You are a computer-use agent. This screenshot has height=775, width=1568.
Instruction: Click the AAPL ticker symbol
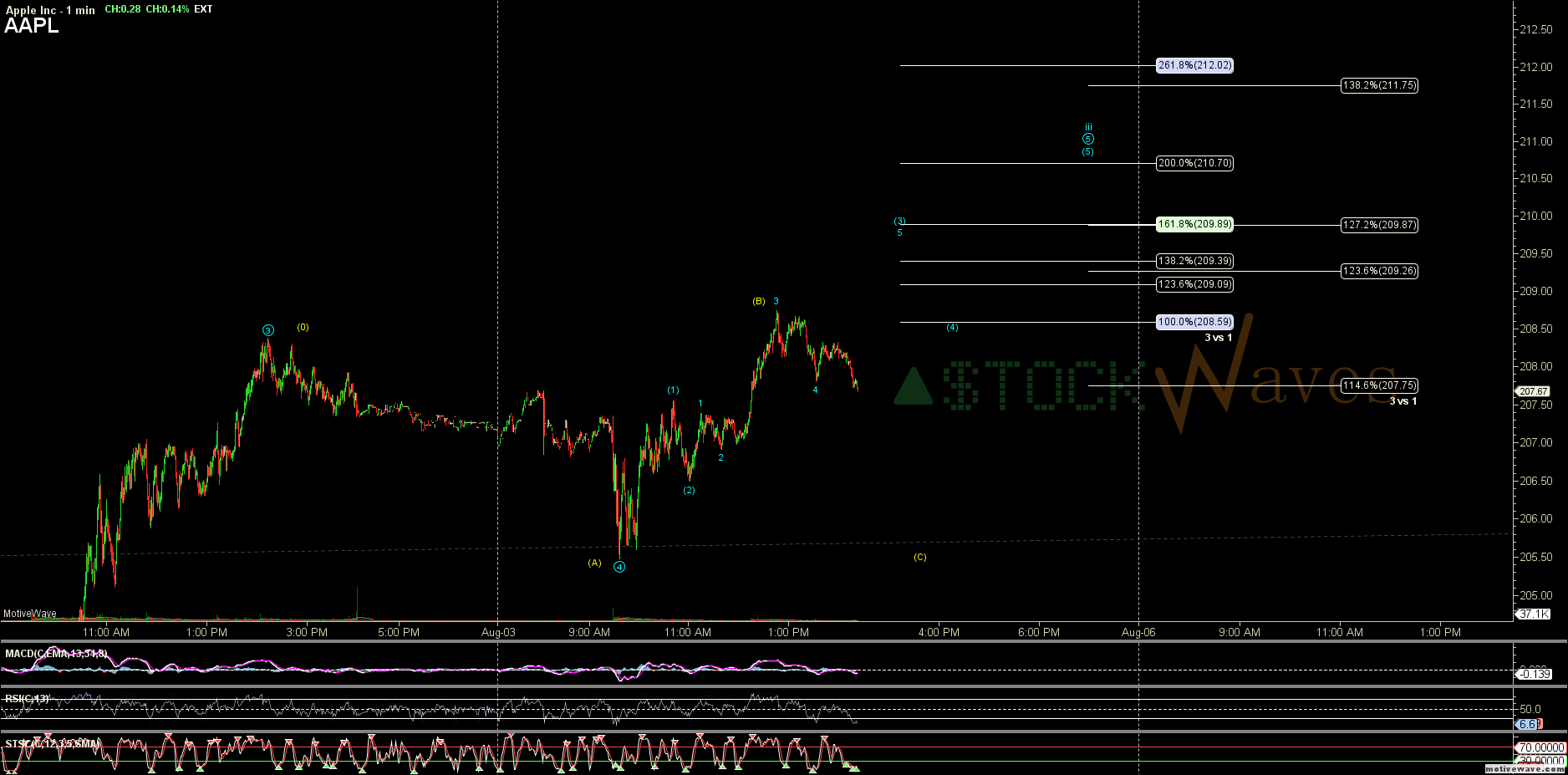[32, 26]
